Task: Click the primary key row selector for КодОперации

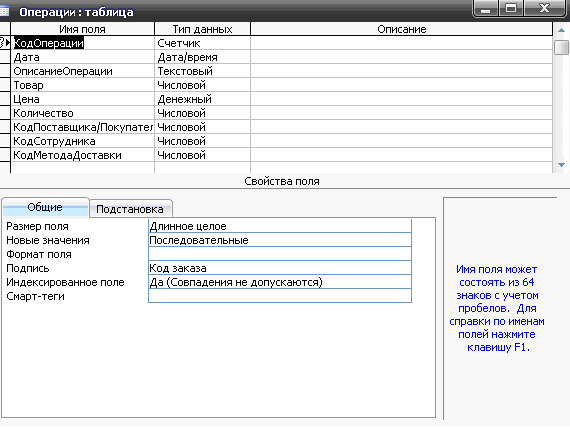Action: [5, 43]
